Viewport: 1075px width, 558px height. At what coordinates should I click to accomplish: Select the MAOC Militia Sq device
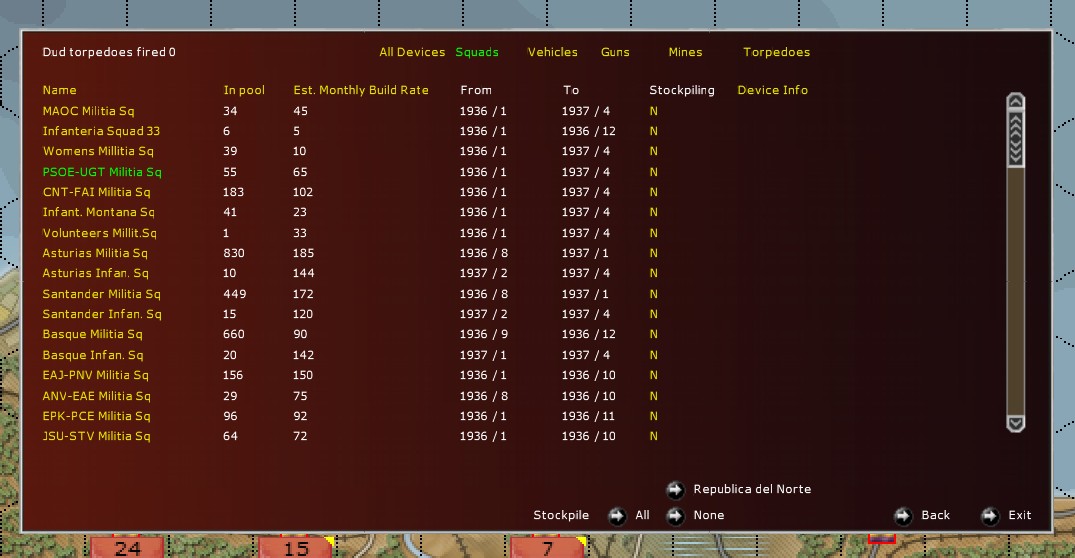point(88,111)
